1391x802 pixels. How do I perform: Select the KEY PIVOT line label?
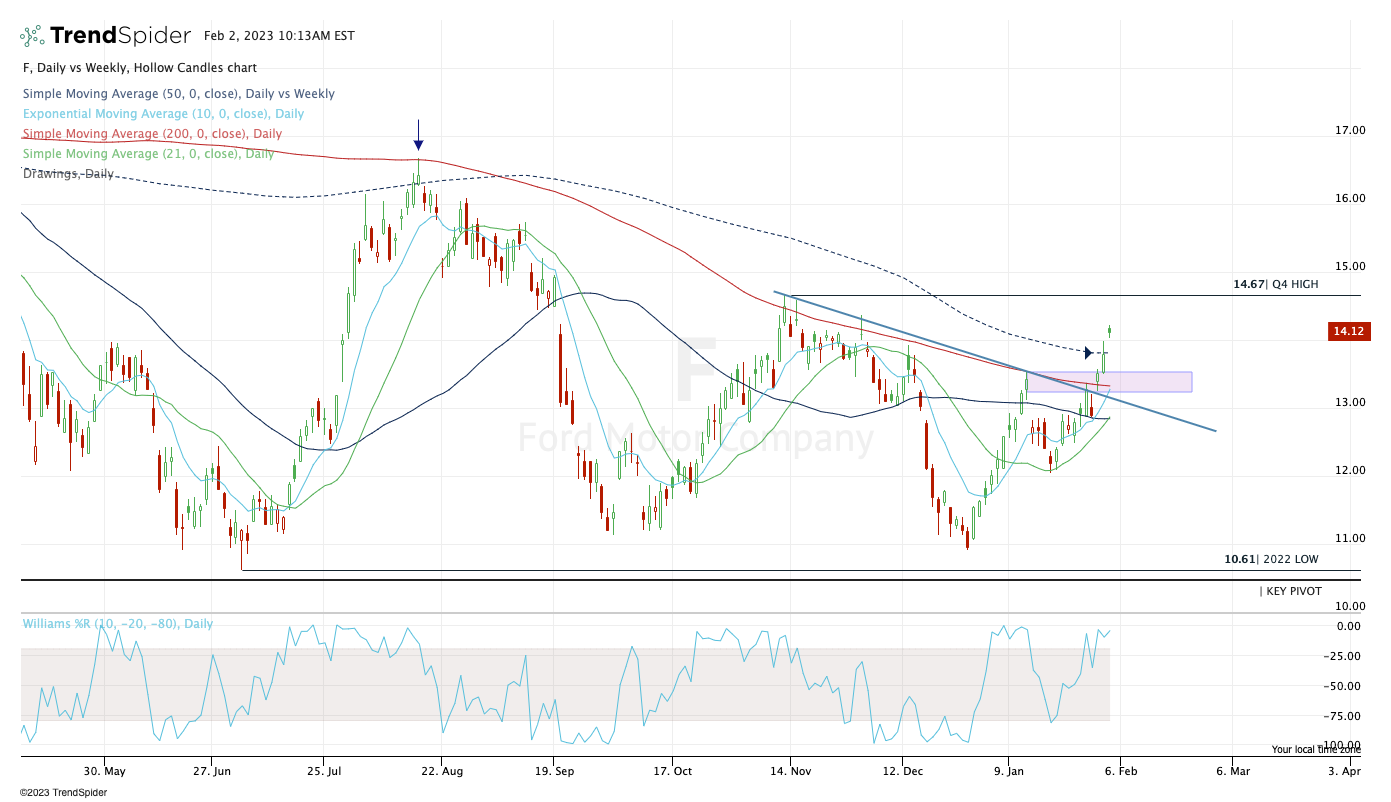pos(1292,592)
